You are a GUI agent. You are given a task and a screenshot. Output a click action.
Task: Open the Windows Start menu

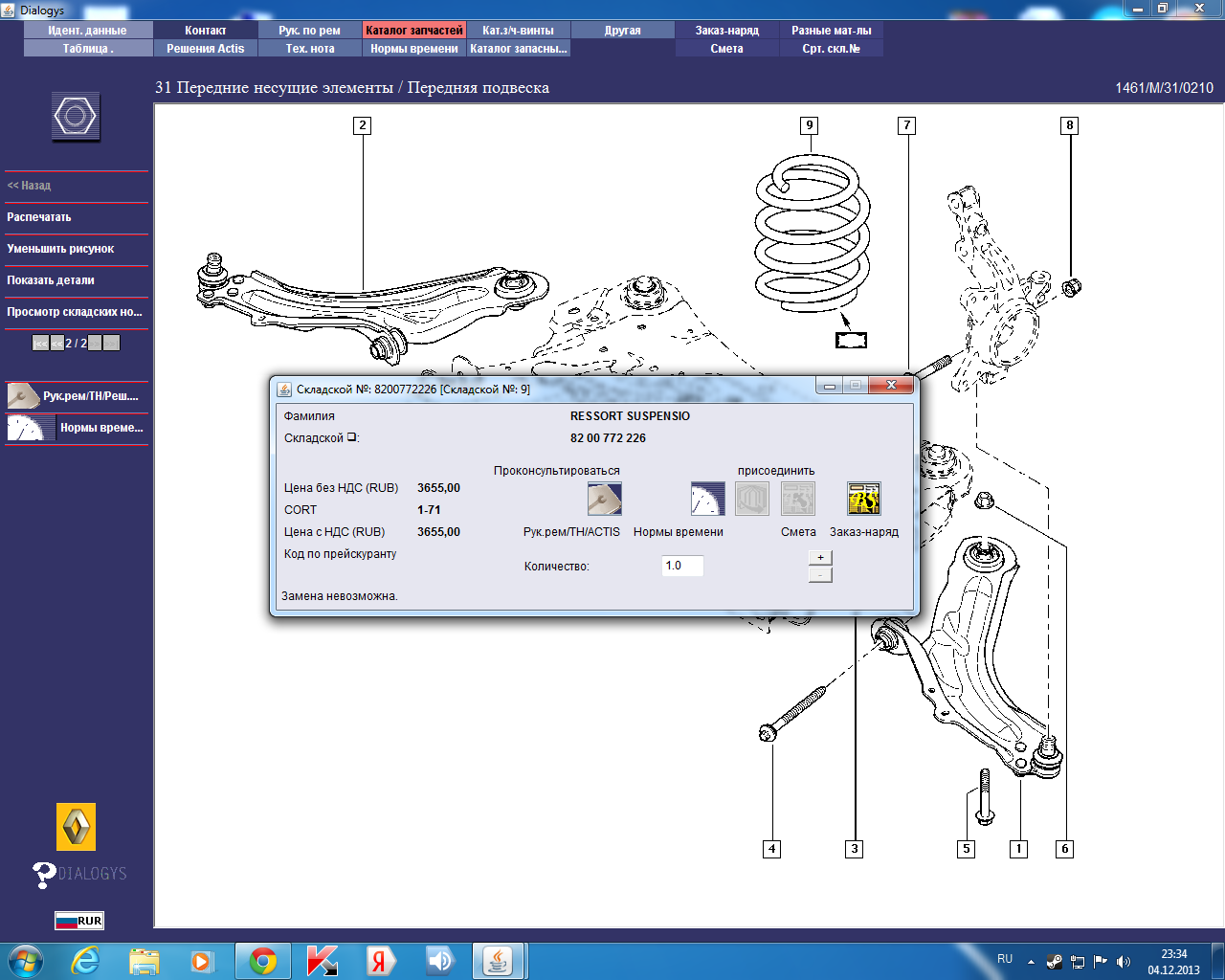pyautogui.click(x=26, y=961)
